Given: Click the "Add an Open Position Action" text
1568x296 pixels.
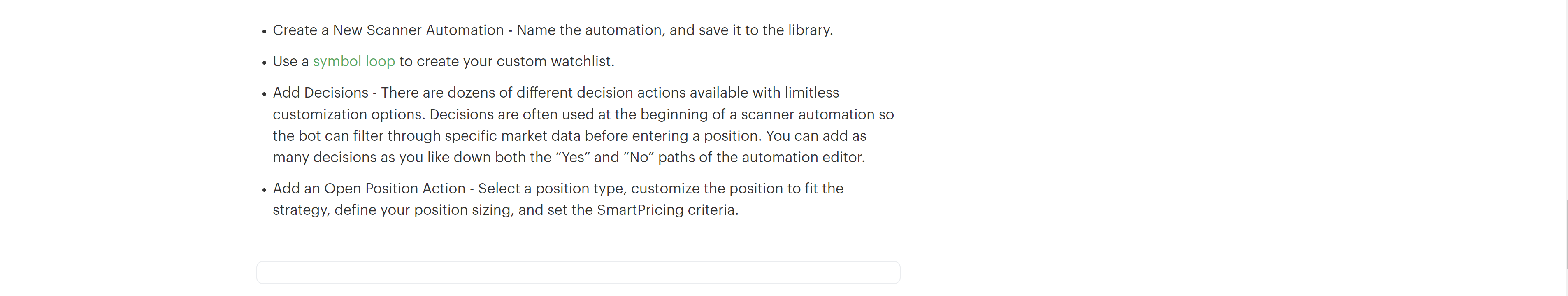Looking at the screenshot, I should tap(369, 189).
